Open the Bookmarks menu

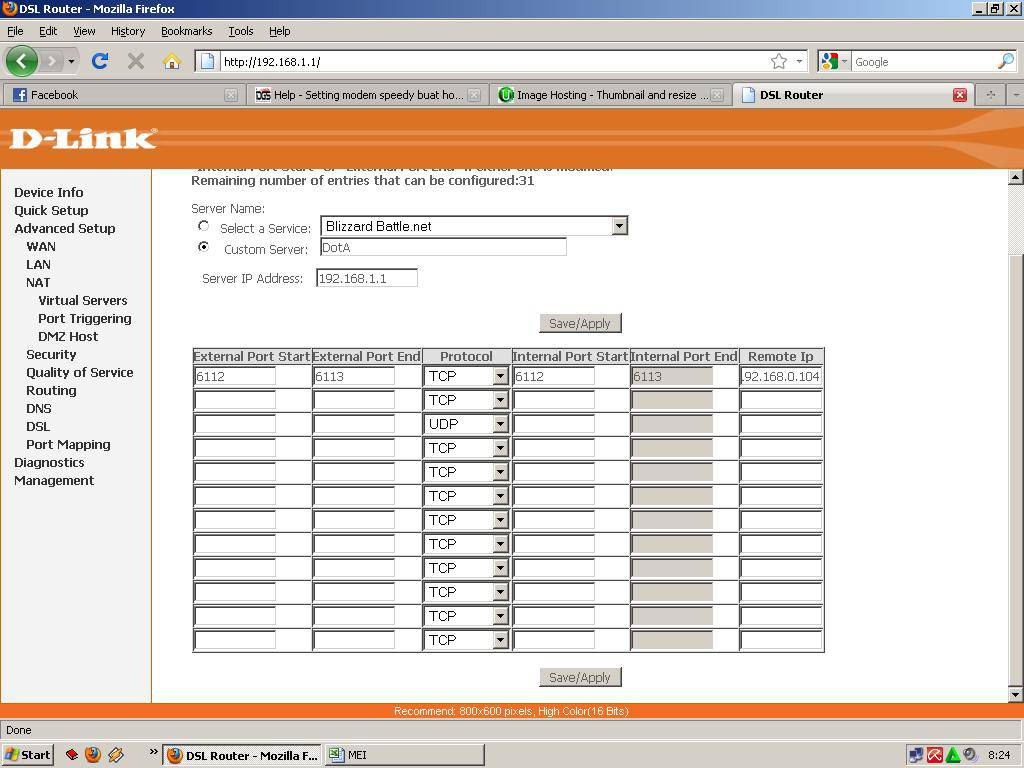pyautogui.click(x=187, y=31)
